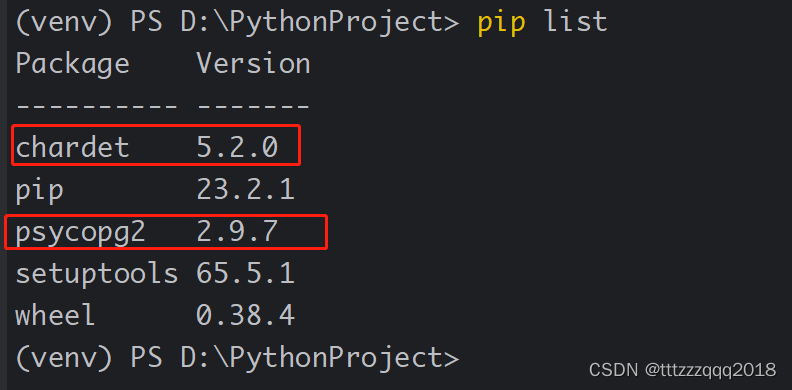
Task: Click wheel version 0.38.4
Action: coord(245,316)
